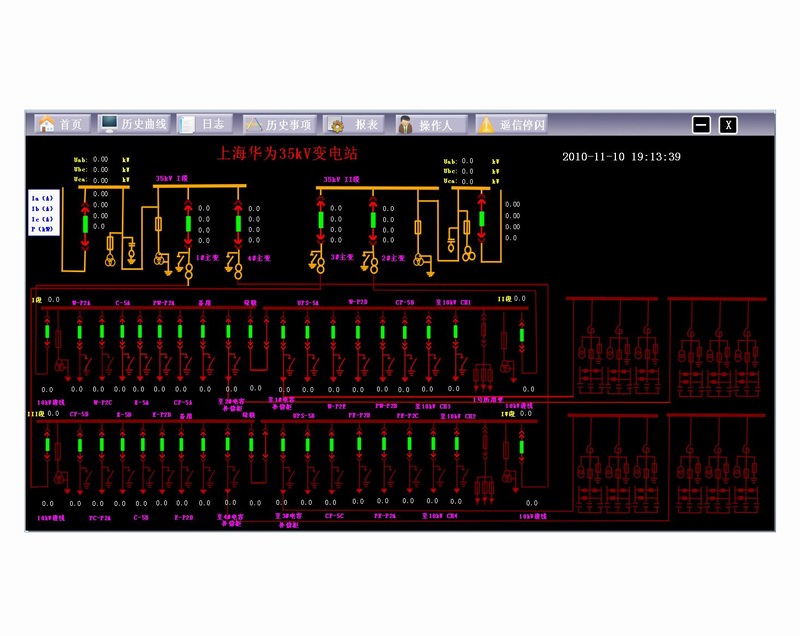Toggle the W-P2A feeder breaker
The height and width of the screenshot is (636, 800).
(80, 332)
